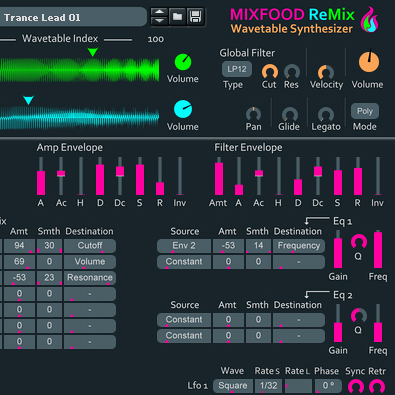Set the Amp Envelope H slider

[81, 176]
